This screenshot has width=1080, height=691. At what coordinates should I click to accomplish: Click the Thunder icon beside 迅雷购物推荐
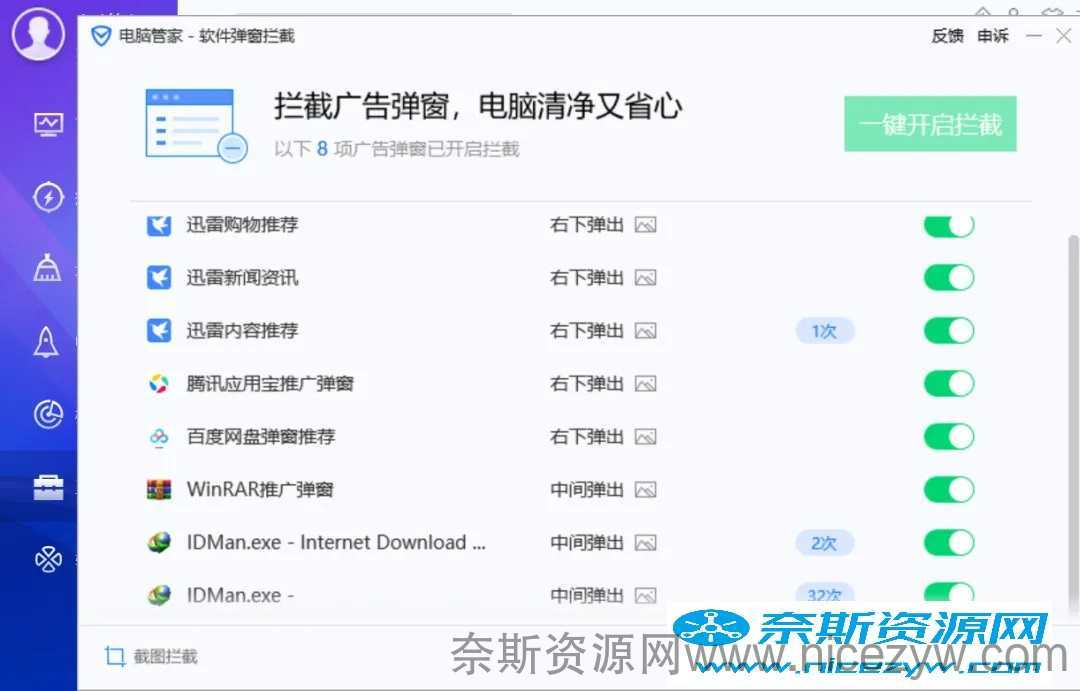[x=159, y=225]
